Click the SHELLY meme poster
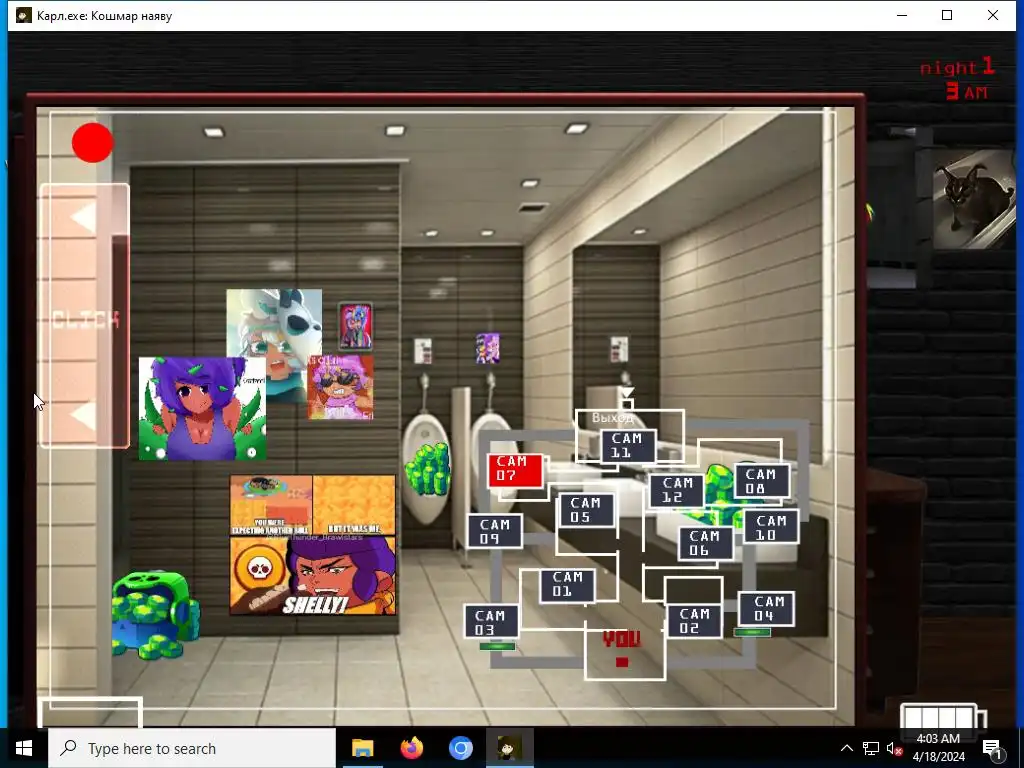Viewport: 1024px width, 768px height. point(313,545)
